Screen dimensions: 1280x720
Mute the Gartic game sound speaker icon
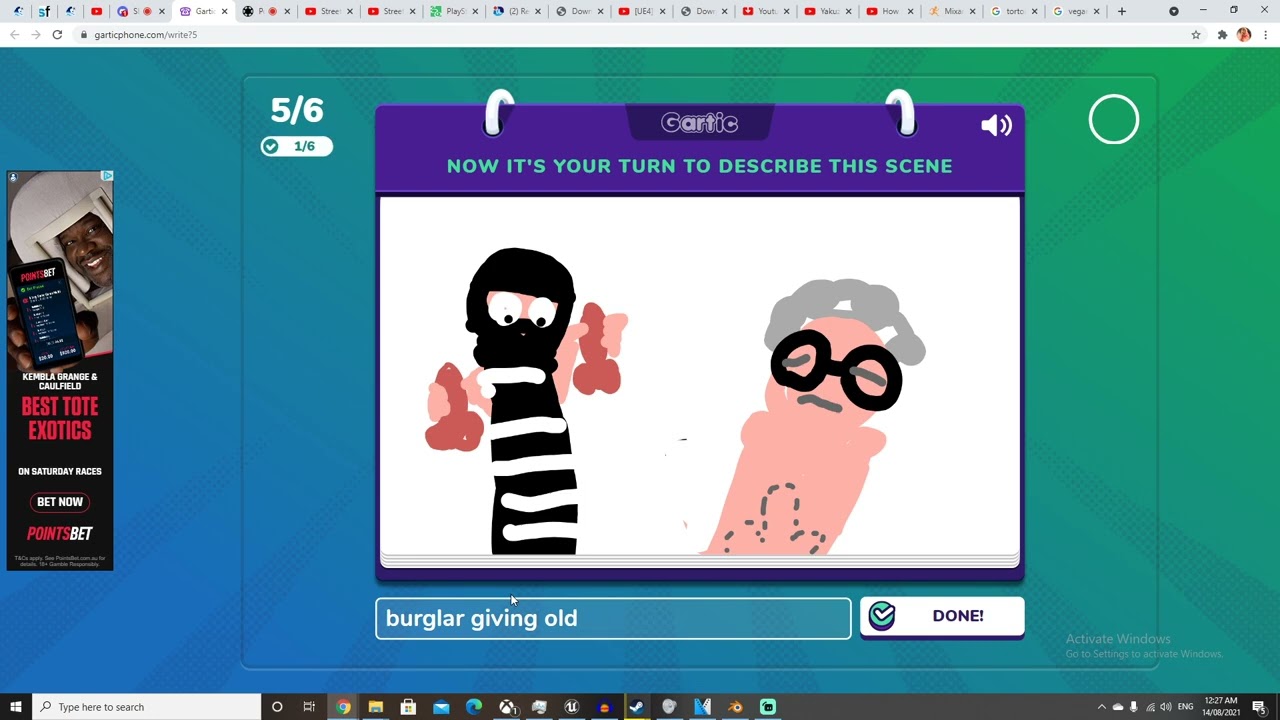pos(996,125)
